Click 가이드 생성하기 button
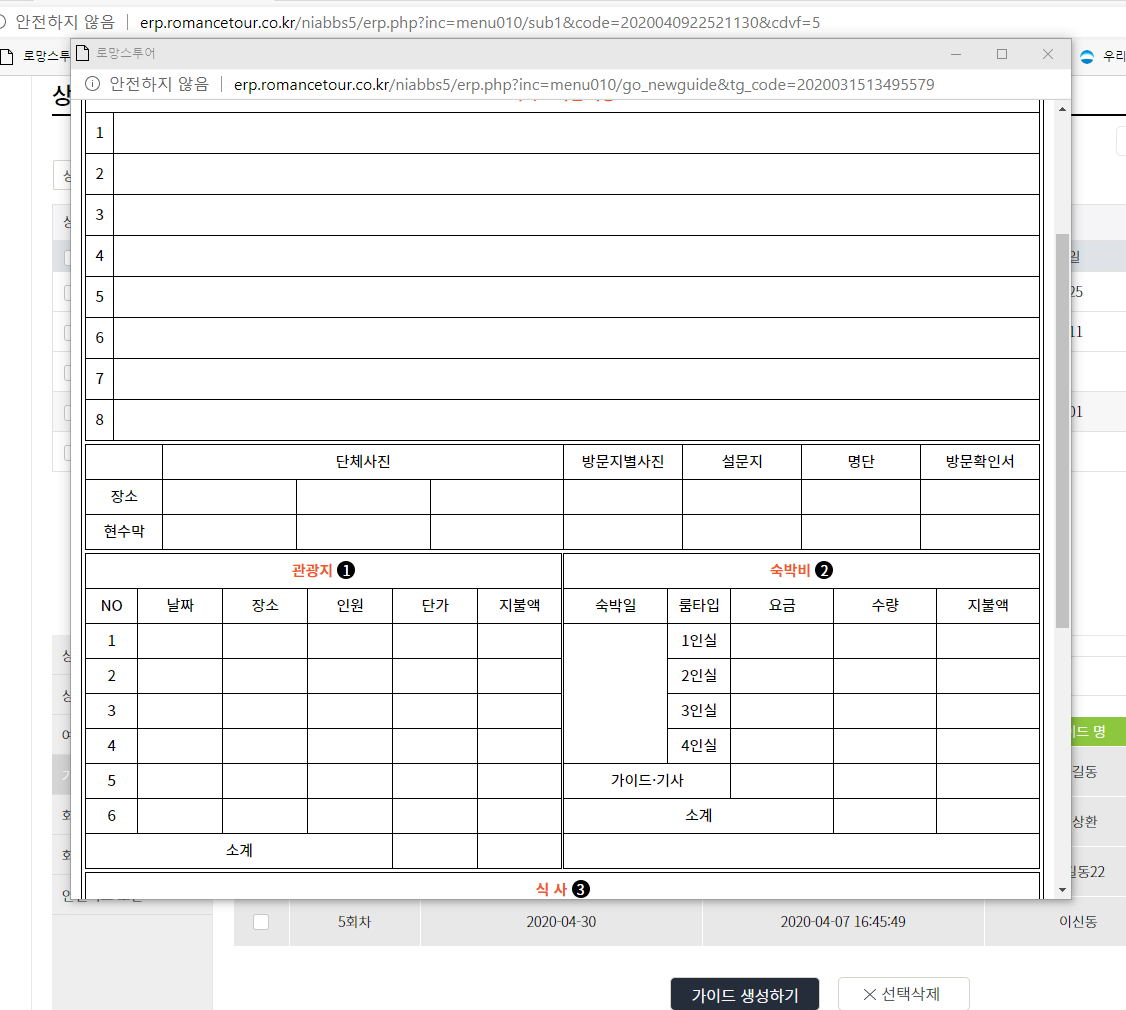 (x=745, y=995)
